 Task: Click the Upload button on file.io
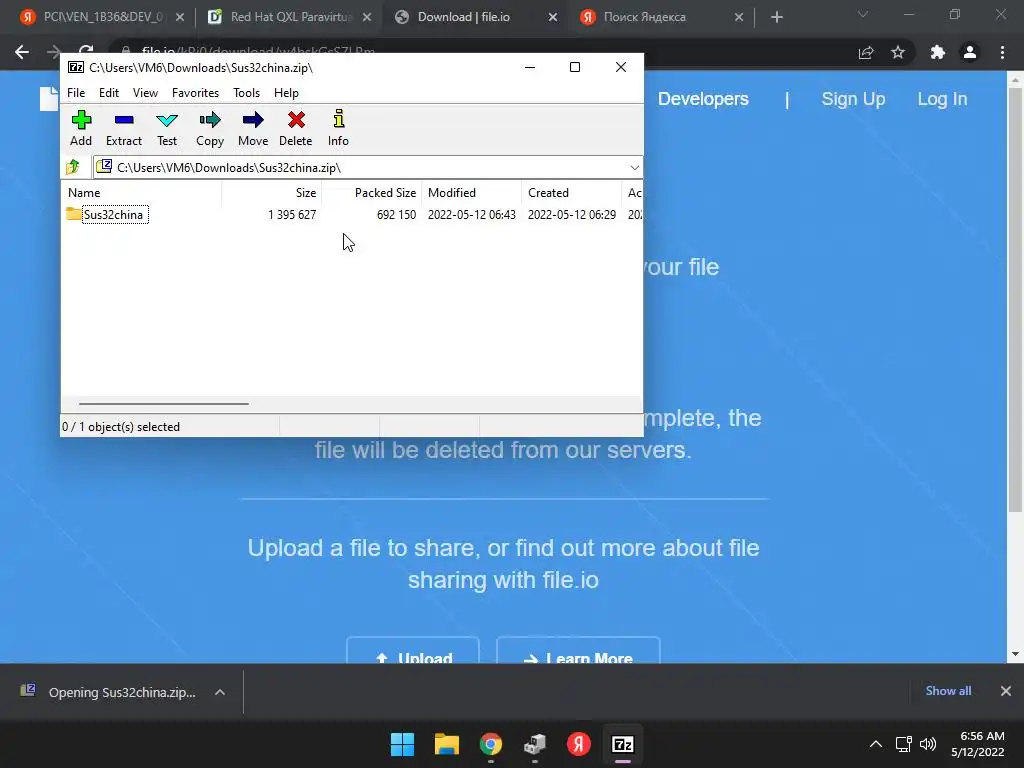pos(413,650)
